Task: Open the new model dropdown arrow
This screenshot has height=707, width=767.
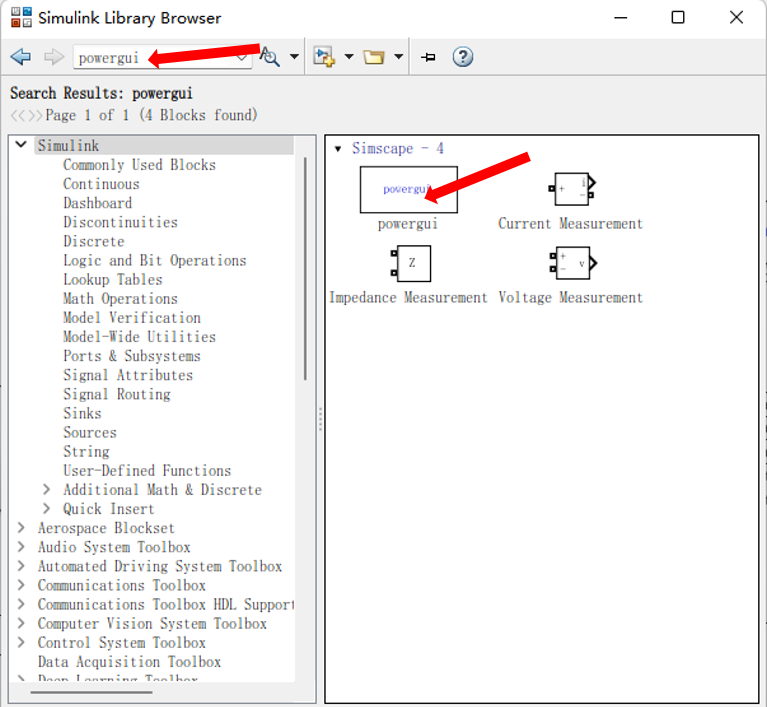Action: (349, 57)
